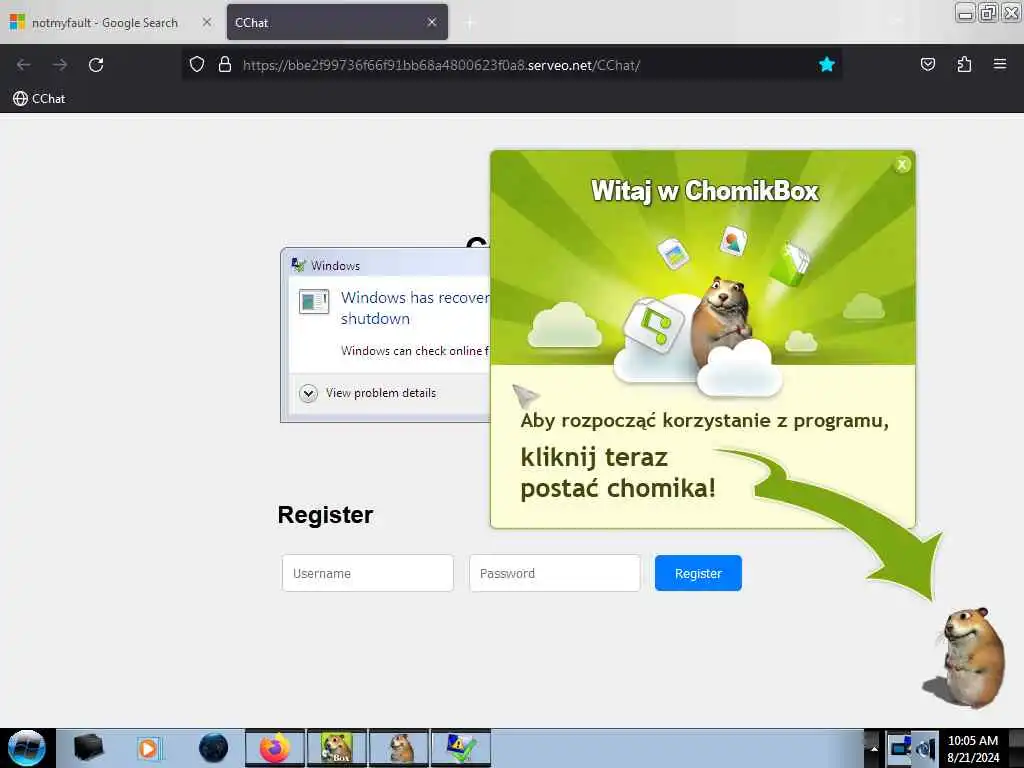The width and height of the screenshot is (1024, 768).
Task: Reload the page with the refresh icon
Action: 96,65
